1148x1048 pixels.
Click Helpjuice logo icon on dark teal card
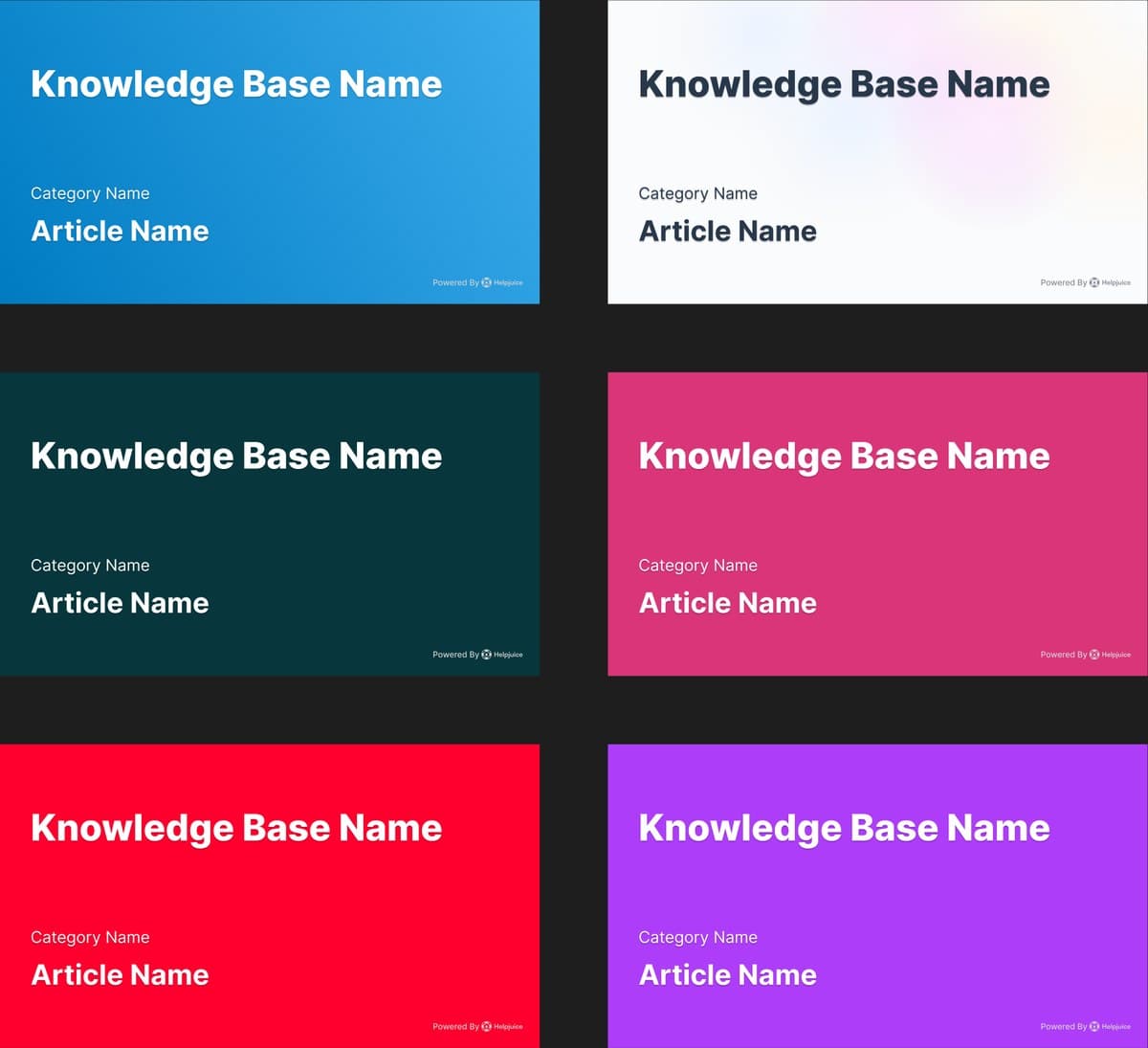tap(486, 655)
